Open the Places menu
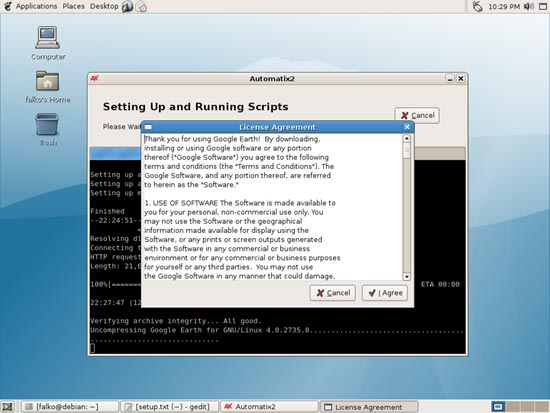The width and height of the screenshot is (550, 413). pyautogui.click(x=74, y=6)
